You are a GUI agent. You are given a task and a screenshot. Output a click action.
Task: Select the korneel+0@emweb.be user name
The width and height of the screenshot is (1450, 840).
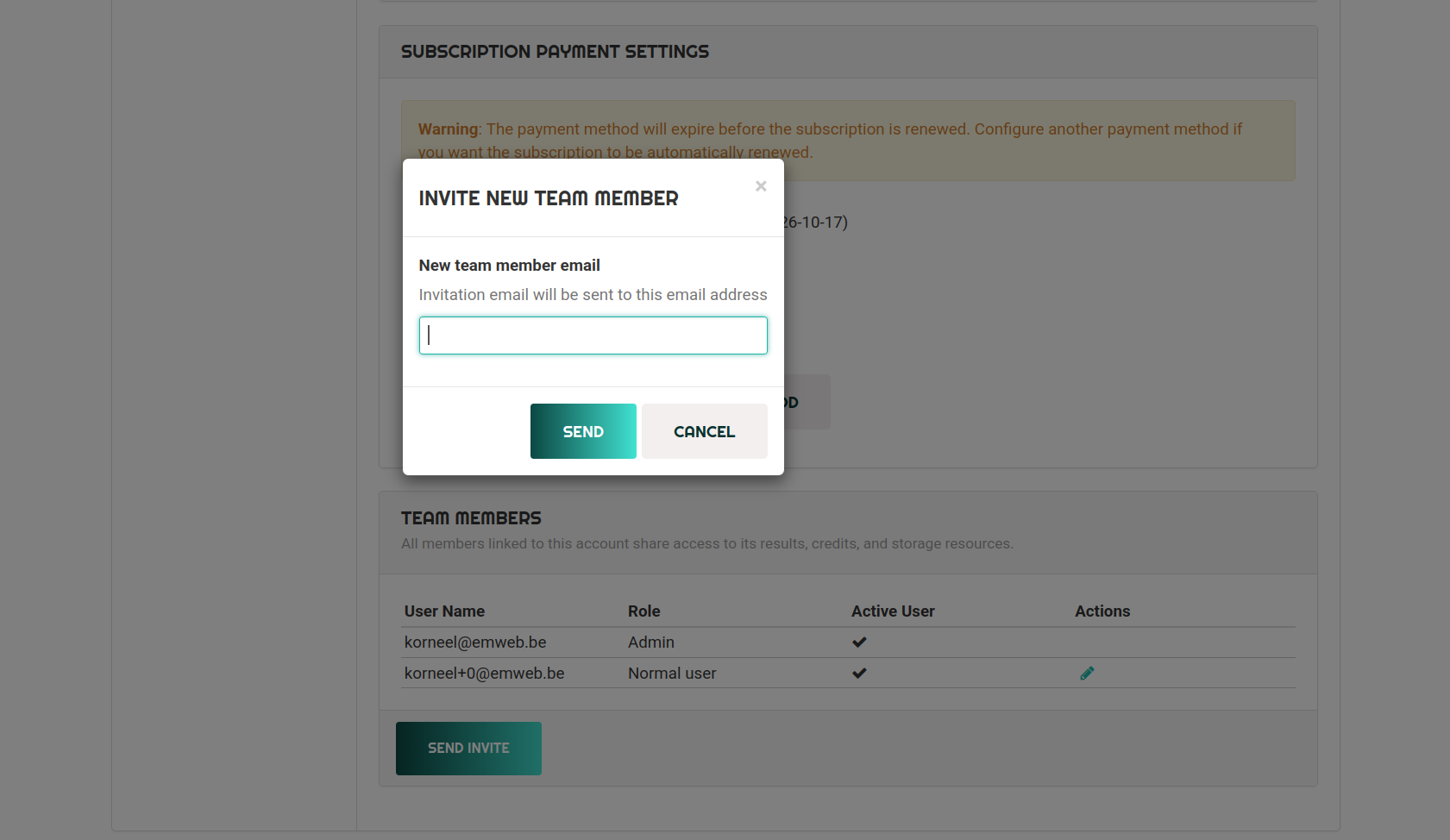coord(484,674)
